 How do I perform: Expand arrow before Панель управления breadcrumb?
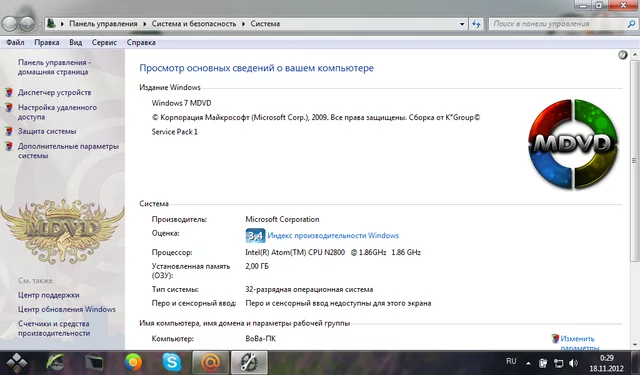pos(62,24)
